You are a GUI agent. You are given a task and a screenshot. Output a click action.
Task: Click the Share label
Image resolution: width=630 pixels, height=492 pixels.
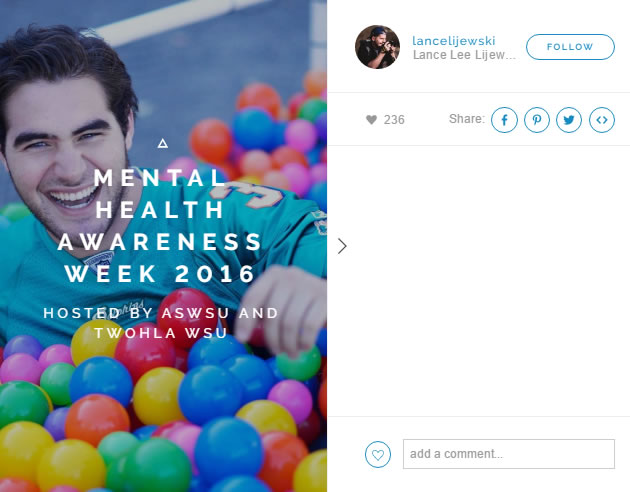(x=467, y=119)
